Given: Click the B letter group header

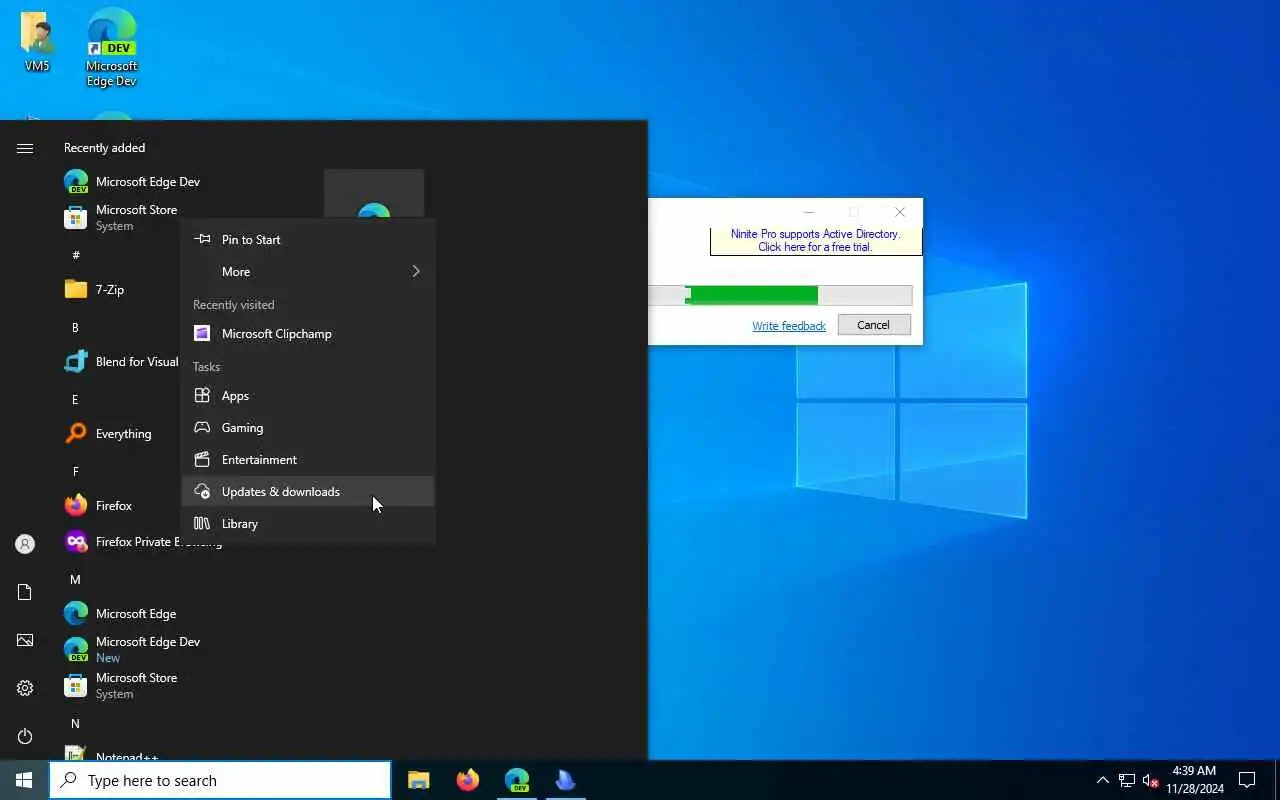Looking at the screenshot, I should [x=75, y=328].
